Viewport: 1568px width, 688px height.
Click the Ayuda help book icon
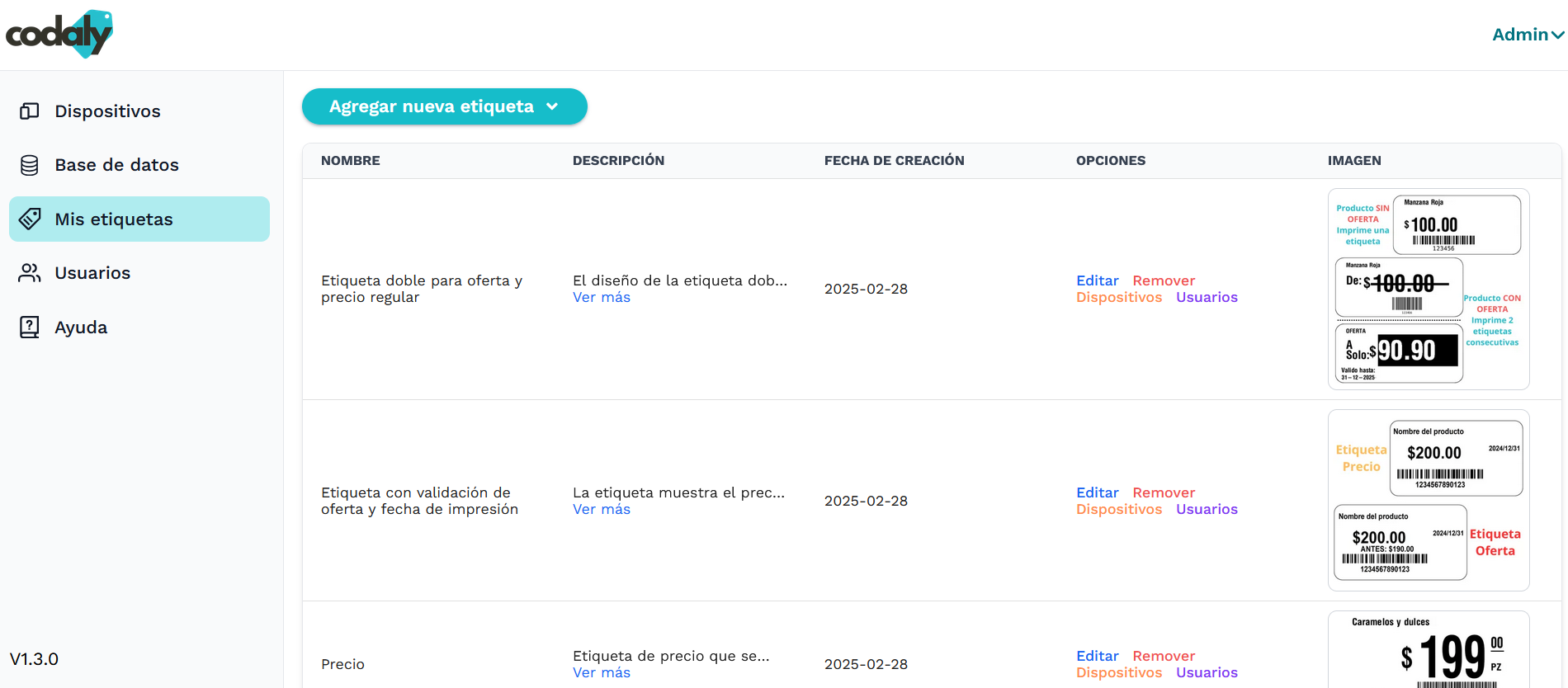point(30,328)
